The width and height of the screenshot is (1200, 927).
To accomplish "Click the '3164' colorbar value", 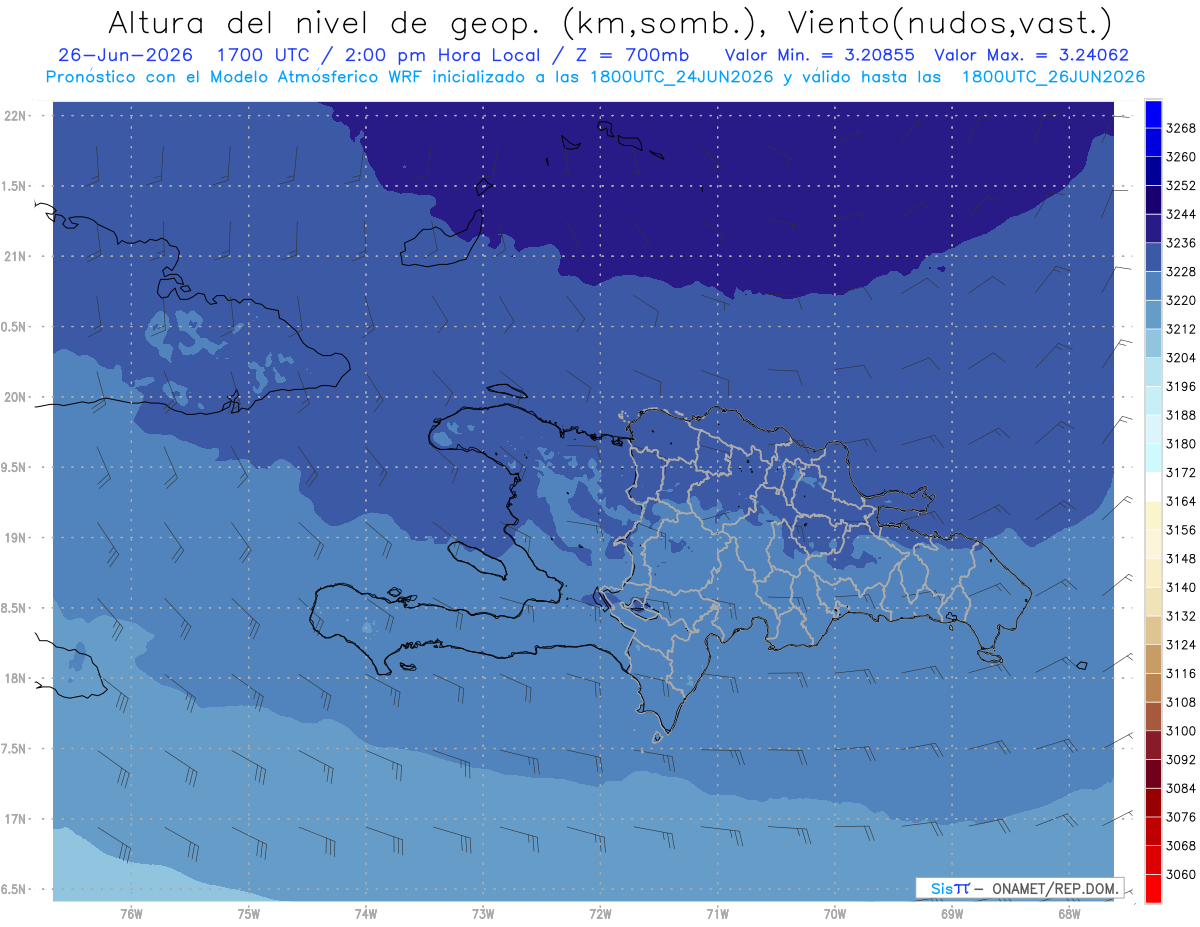I will 1181,501.
